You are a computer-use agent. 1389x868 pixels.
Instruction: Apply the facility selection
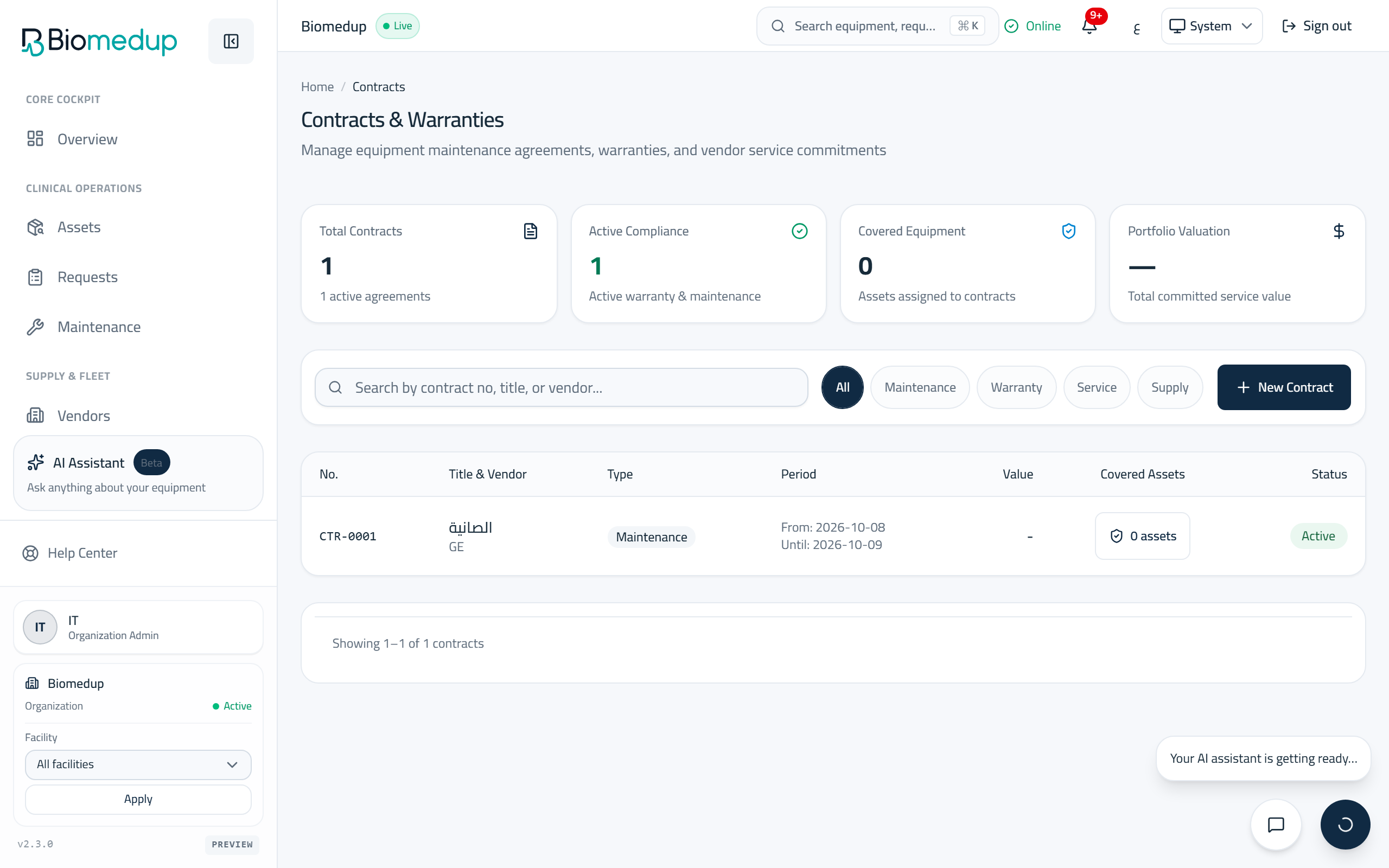138,799
